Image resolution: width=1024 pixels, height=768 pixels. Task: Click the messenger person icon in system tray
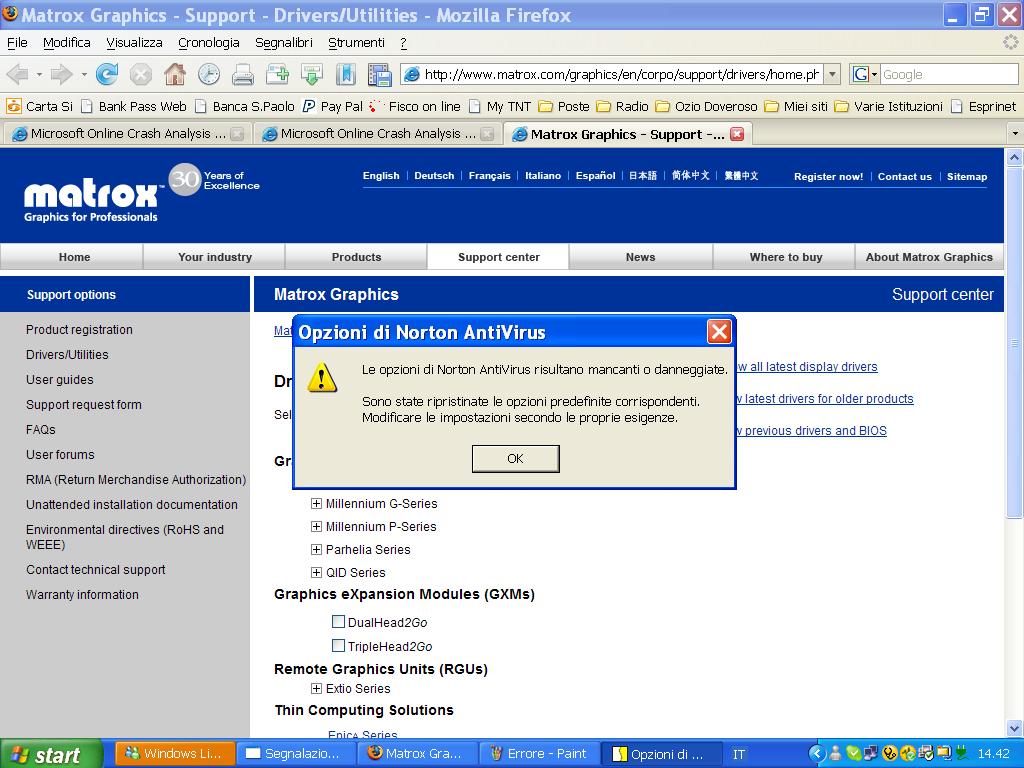coord(835,754)
